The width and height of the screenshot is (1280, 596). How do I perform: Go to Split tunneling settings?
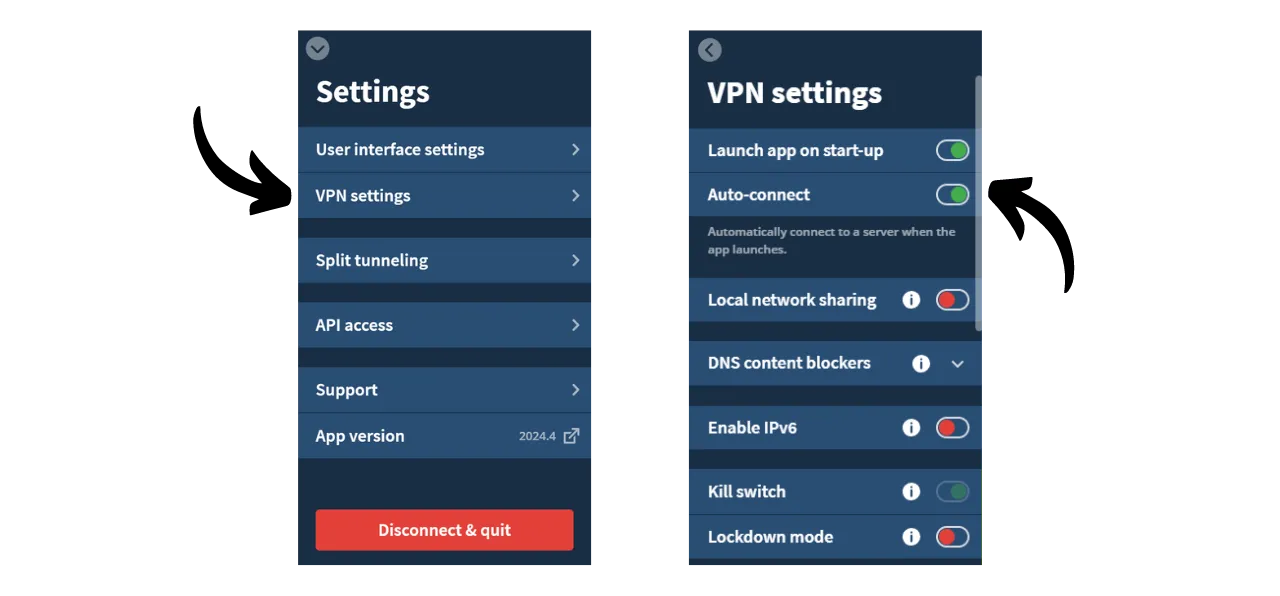point(444,260)
